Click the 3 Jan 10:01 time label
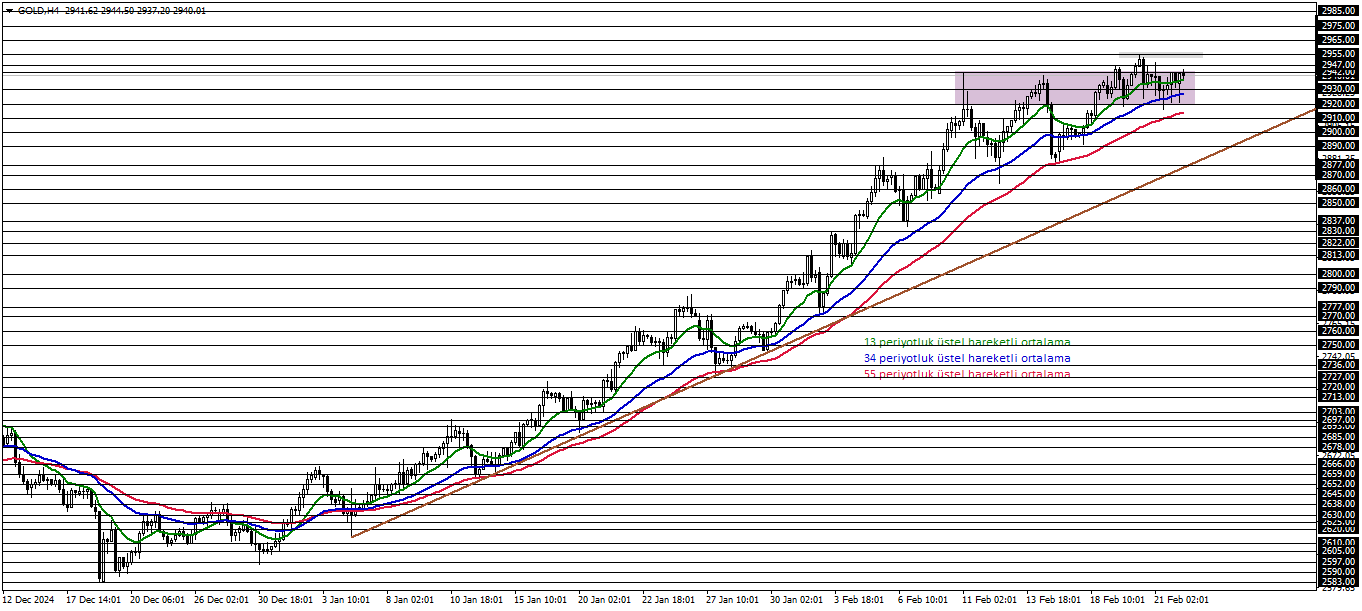Image resolution: width=1362 pixels, height=611 pixels. [x=348, y=600]
